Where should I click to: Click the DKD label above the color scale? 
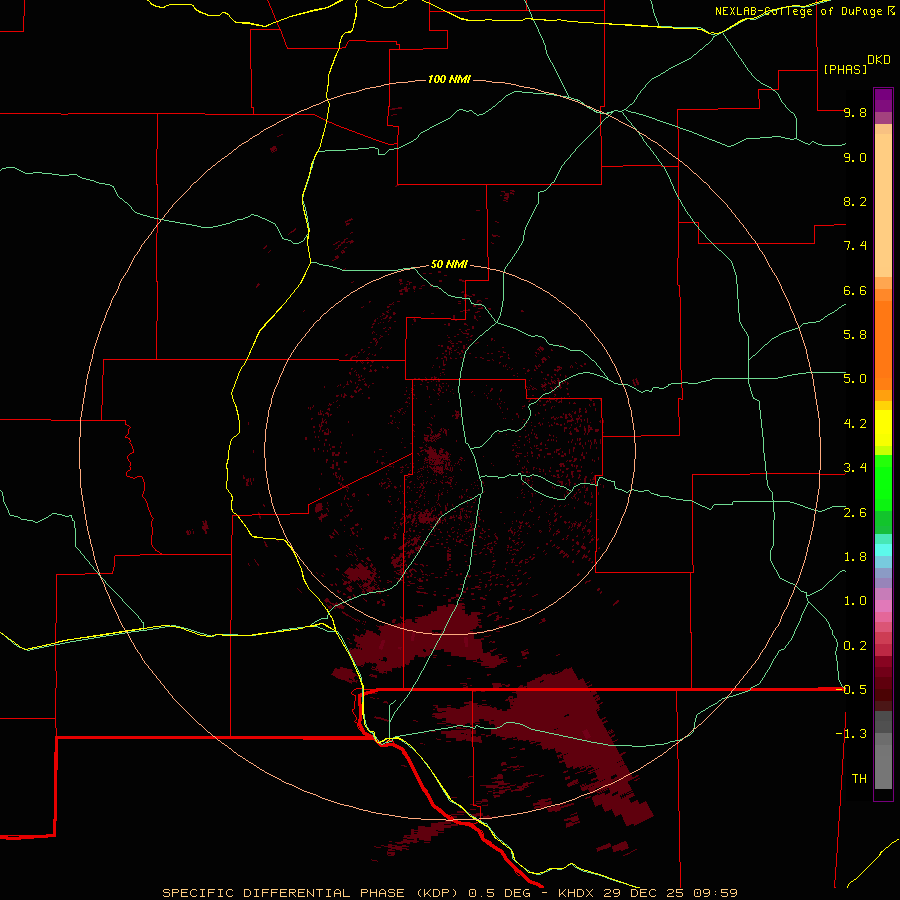pyautogui.click(x=878, y=60)
